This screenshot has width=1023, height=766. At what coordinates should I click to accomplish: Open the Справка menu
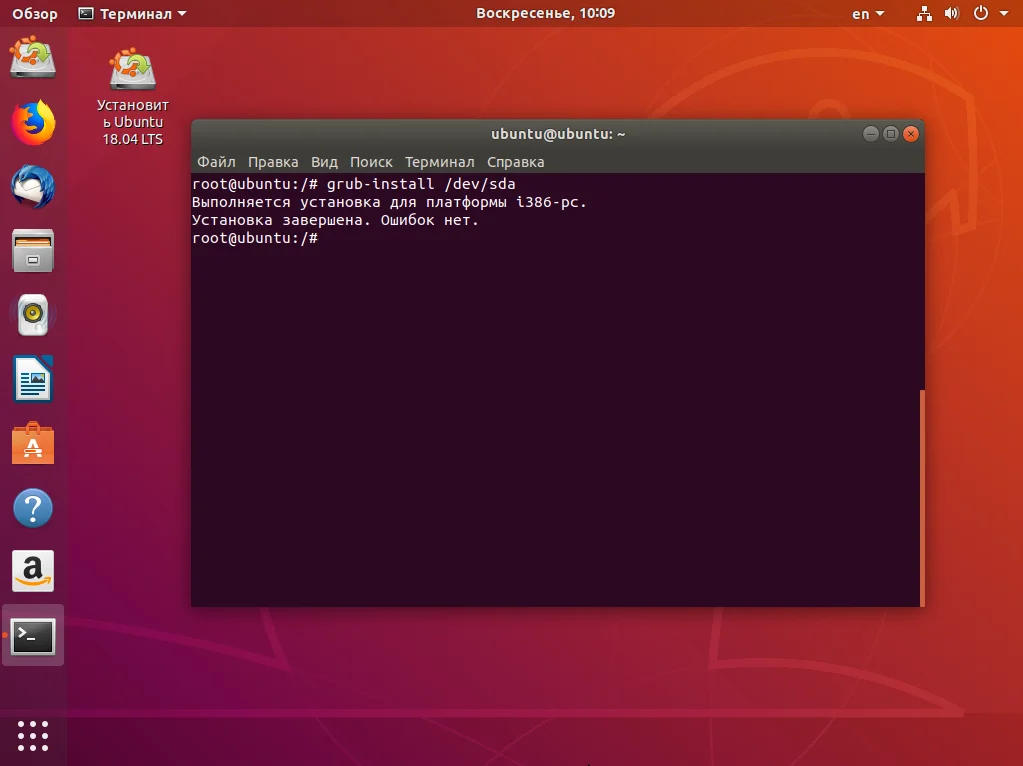[515, 162]
